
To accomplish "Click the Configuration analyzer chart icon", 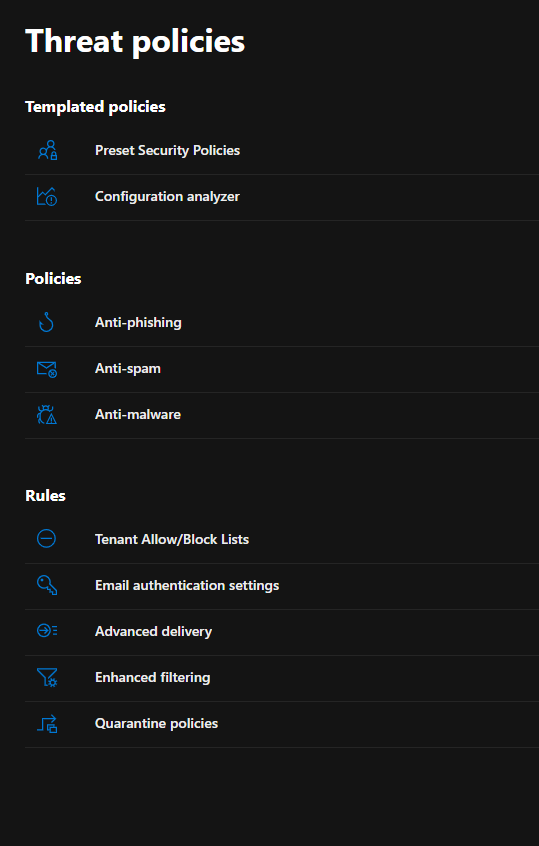I will click(x=47, y=196).
